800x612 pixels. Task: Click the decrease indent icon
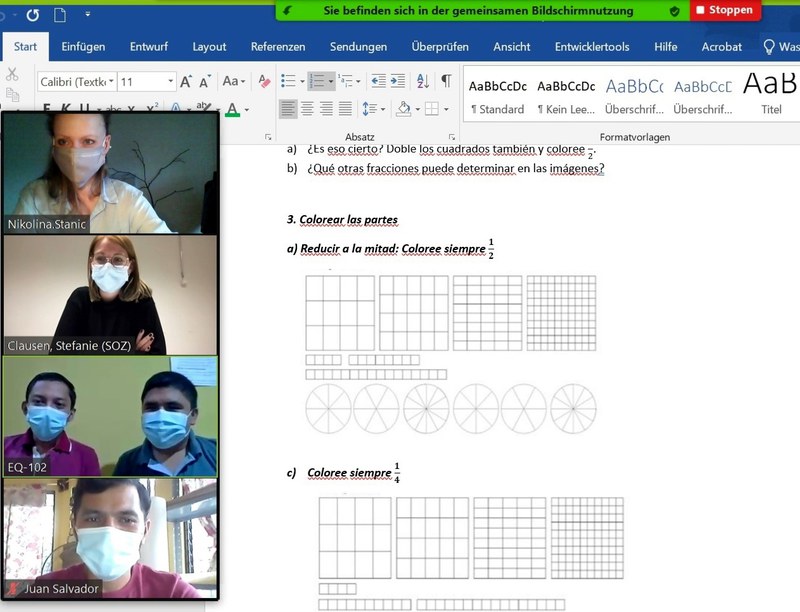[x=377, y=81]
